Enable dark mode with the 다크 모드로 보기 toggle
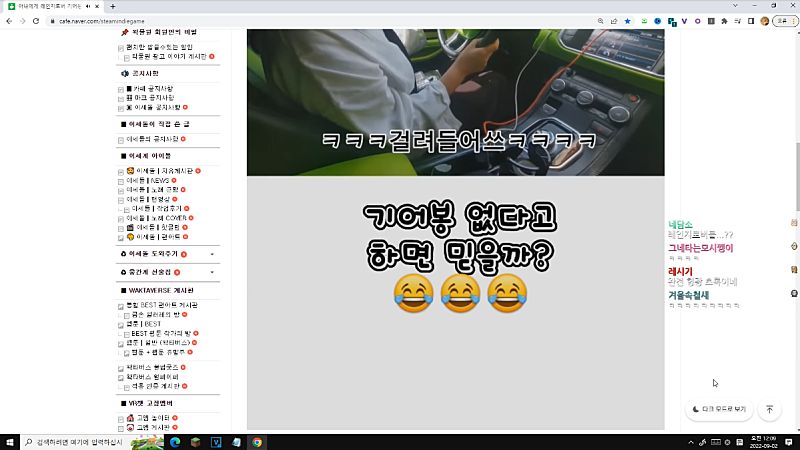Screen dimensions: 800x450 (717, 409)
